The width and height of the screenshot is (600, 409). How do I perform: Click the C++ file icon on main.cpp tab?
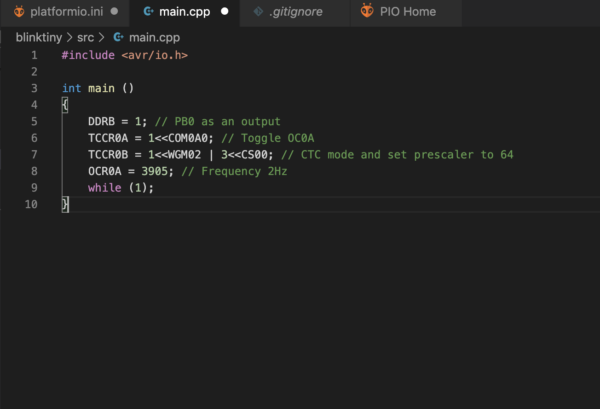148,12
